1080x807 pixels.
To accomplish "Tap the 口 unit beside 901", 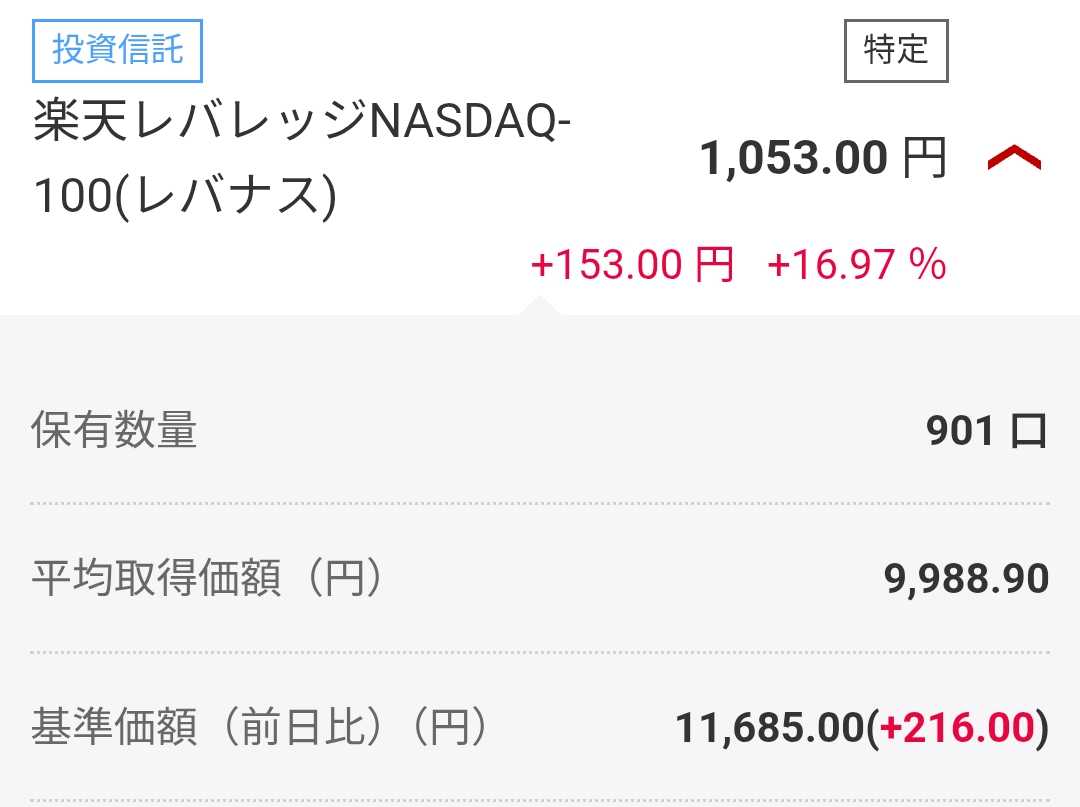I will [1028, 431].
